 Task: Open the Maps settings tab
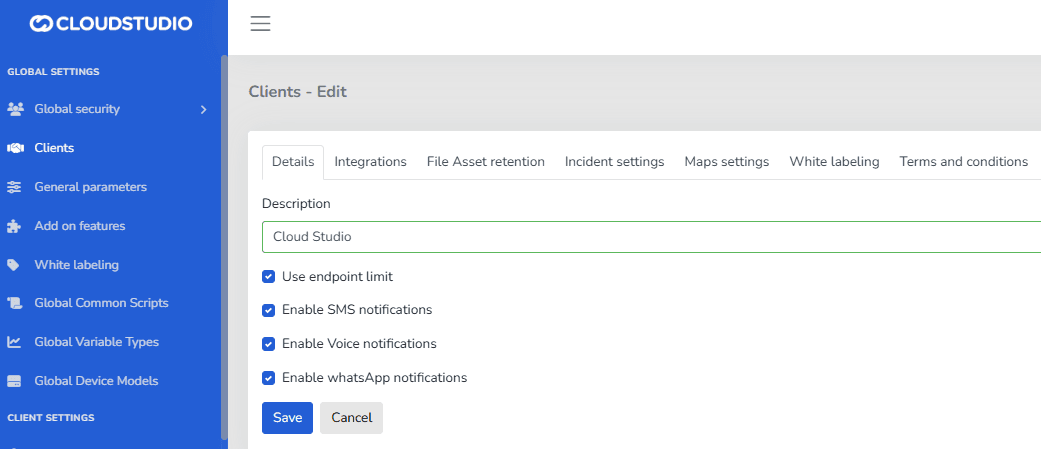[x=726, y=162]
